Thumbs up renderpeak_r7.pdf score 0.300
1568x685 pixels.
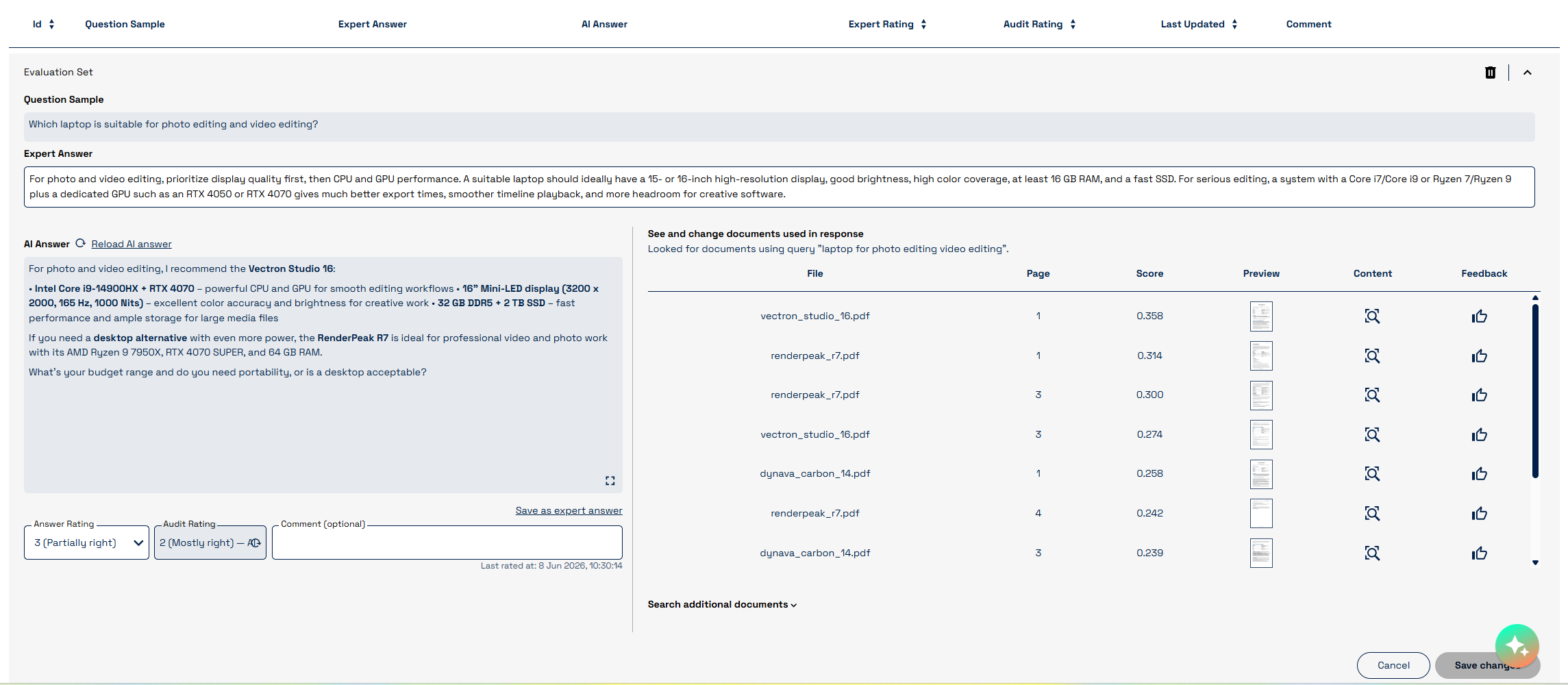coord(1480,395)
